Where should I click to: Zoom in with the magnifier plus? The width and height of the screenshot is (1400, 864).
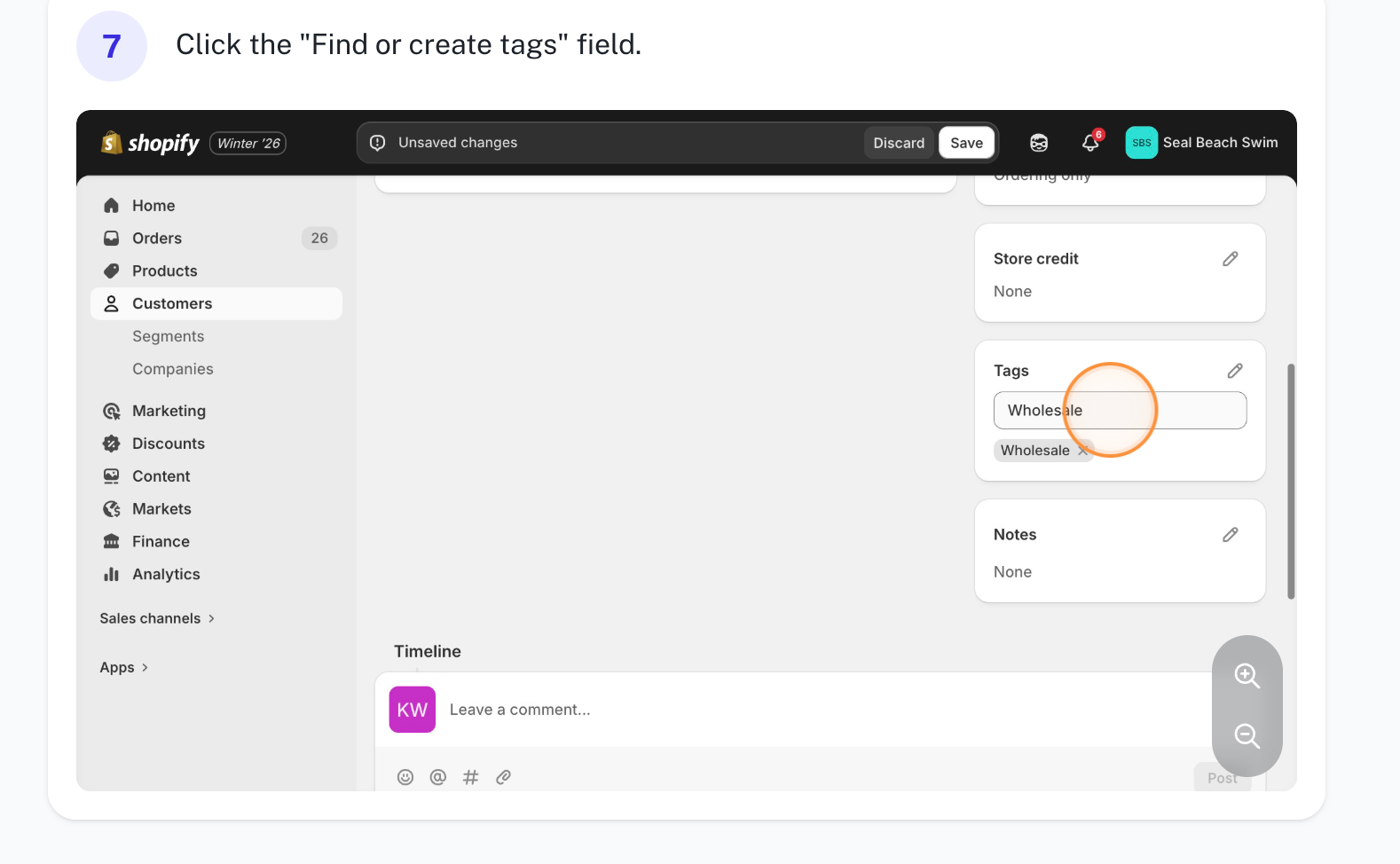[x=1247, y=676]
